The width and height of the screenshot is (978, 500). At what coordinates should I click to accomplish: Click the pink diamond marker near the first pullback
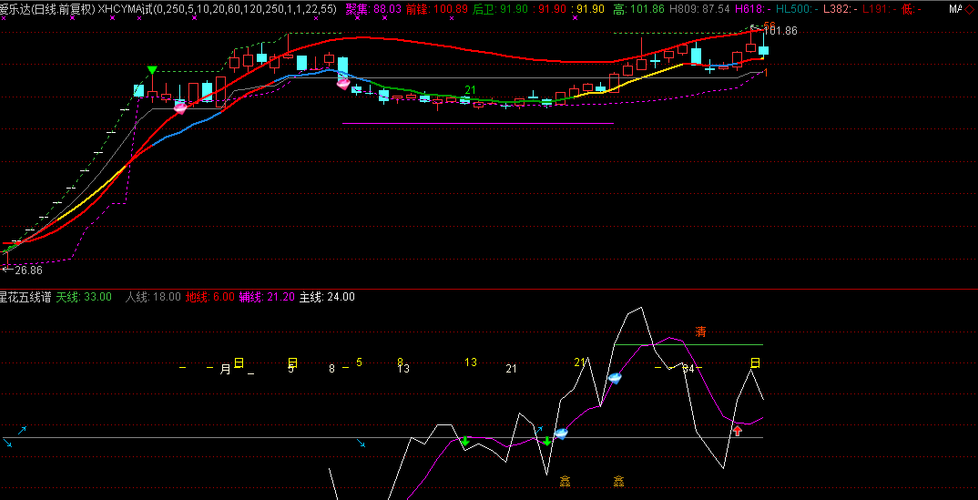click(180, 108)
